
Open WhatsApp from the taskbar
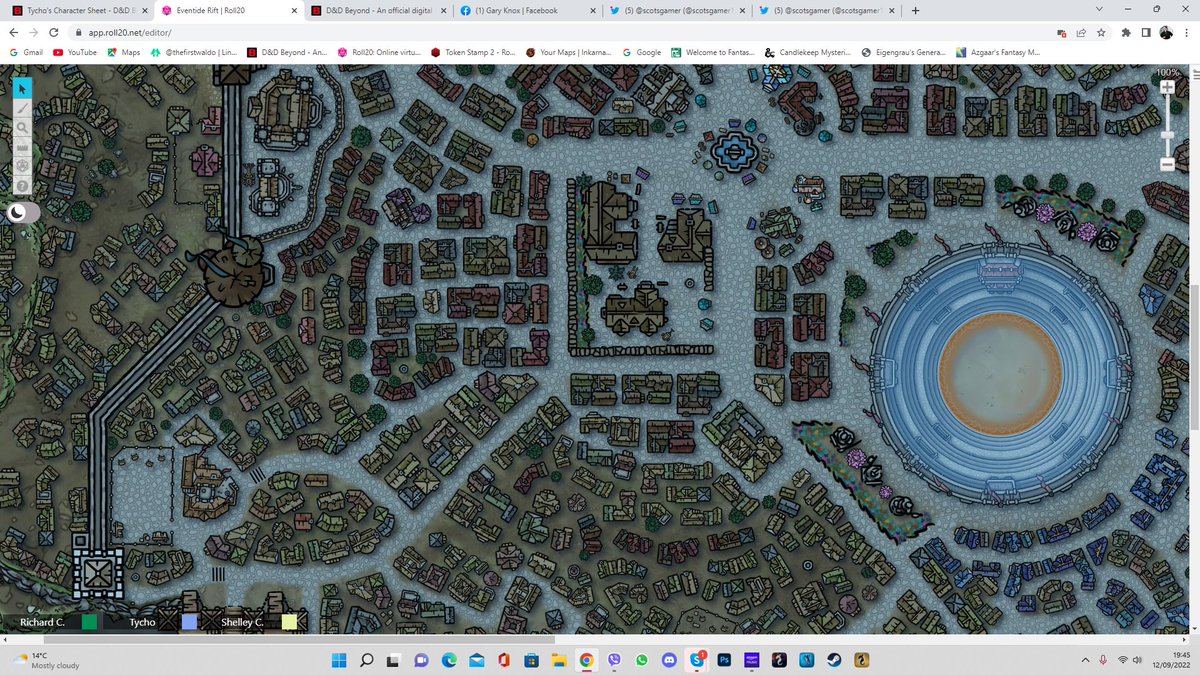coord(642,660)
